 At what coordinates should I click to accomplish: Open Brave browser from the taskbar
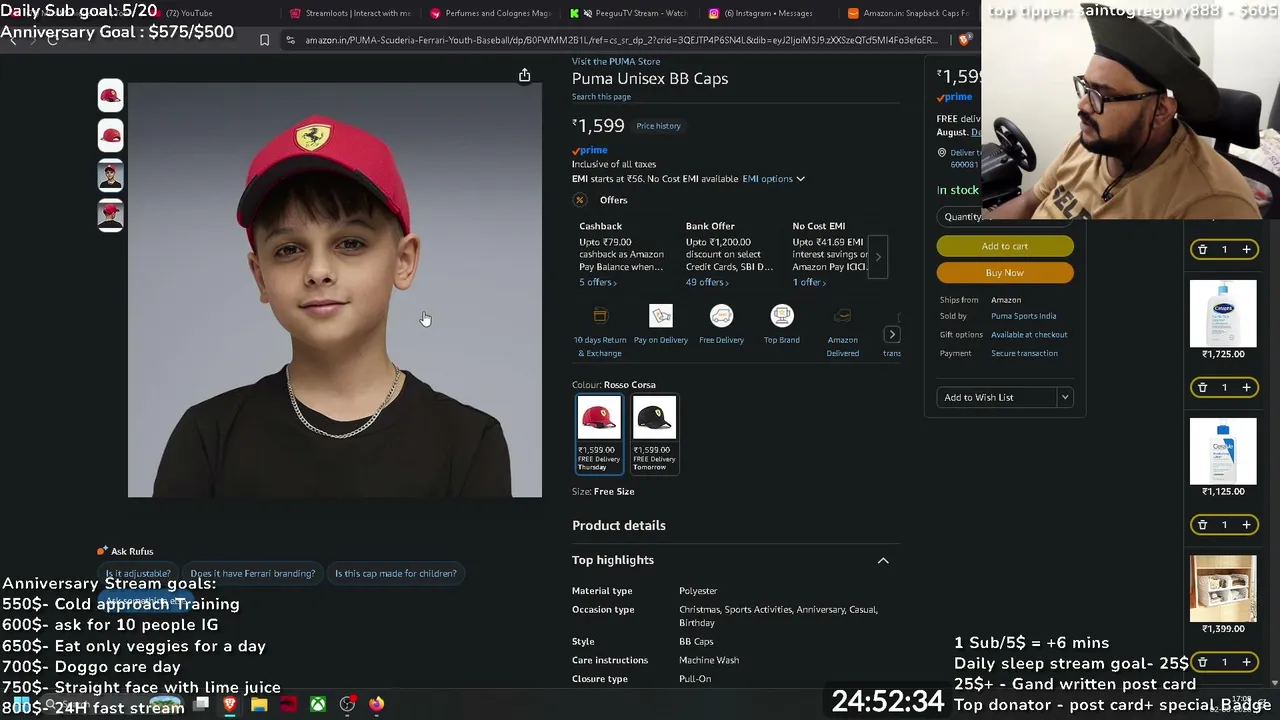pyautogui.click(x=229, y=704)
